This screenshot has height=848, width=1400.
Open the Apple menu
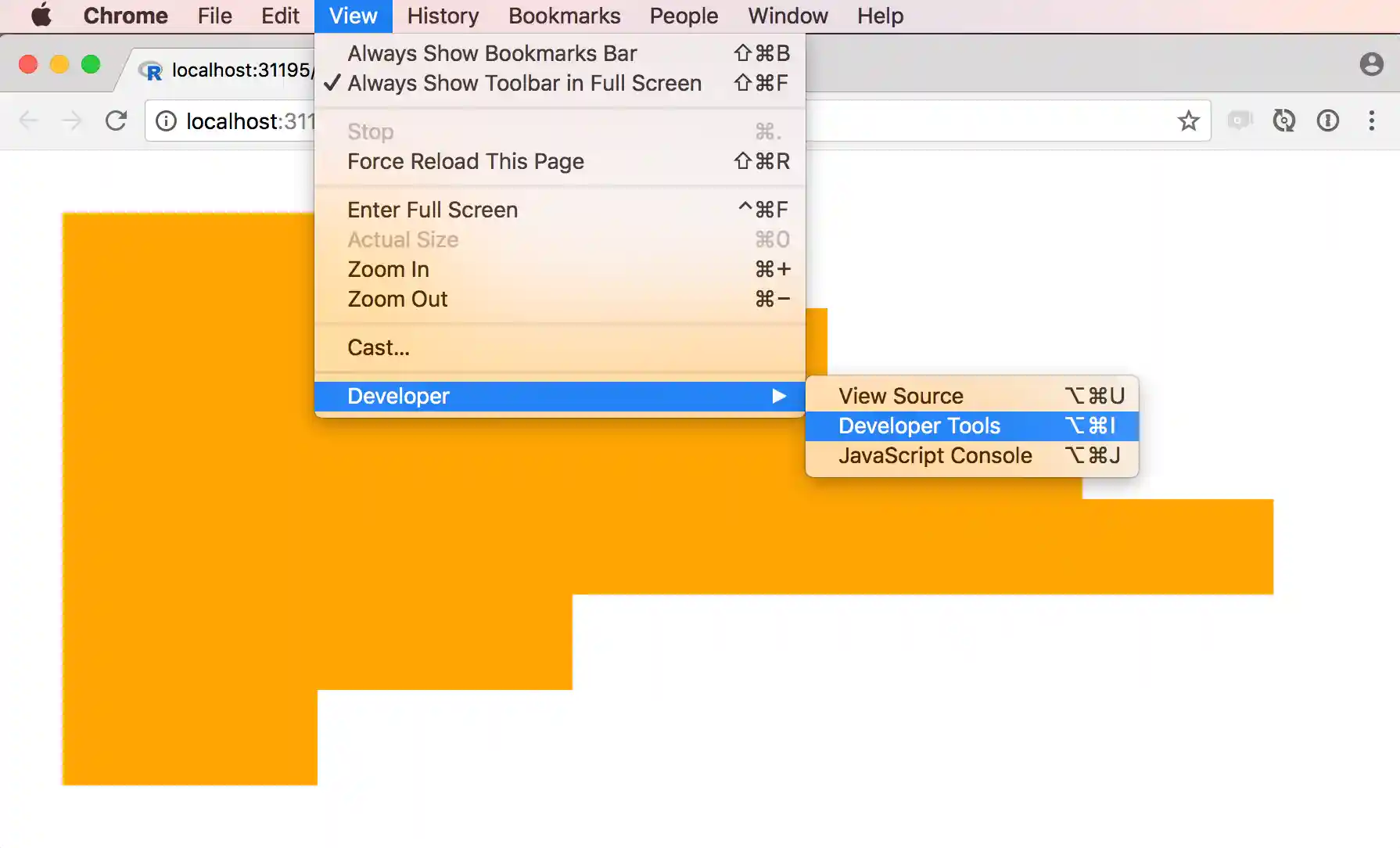[41, 16]
